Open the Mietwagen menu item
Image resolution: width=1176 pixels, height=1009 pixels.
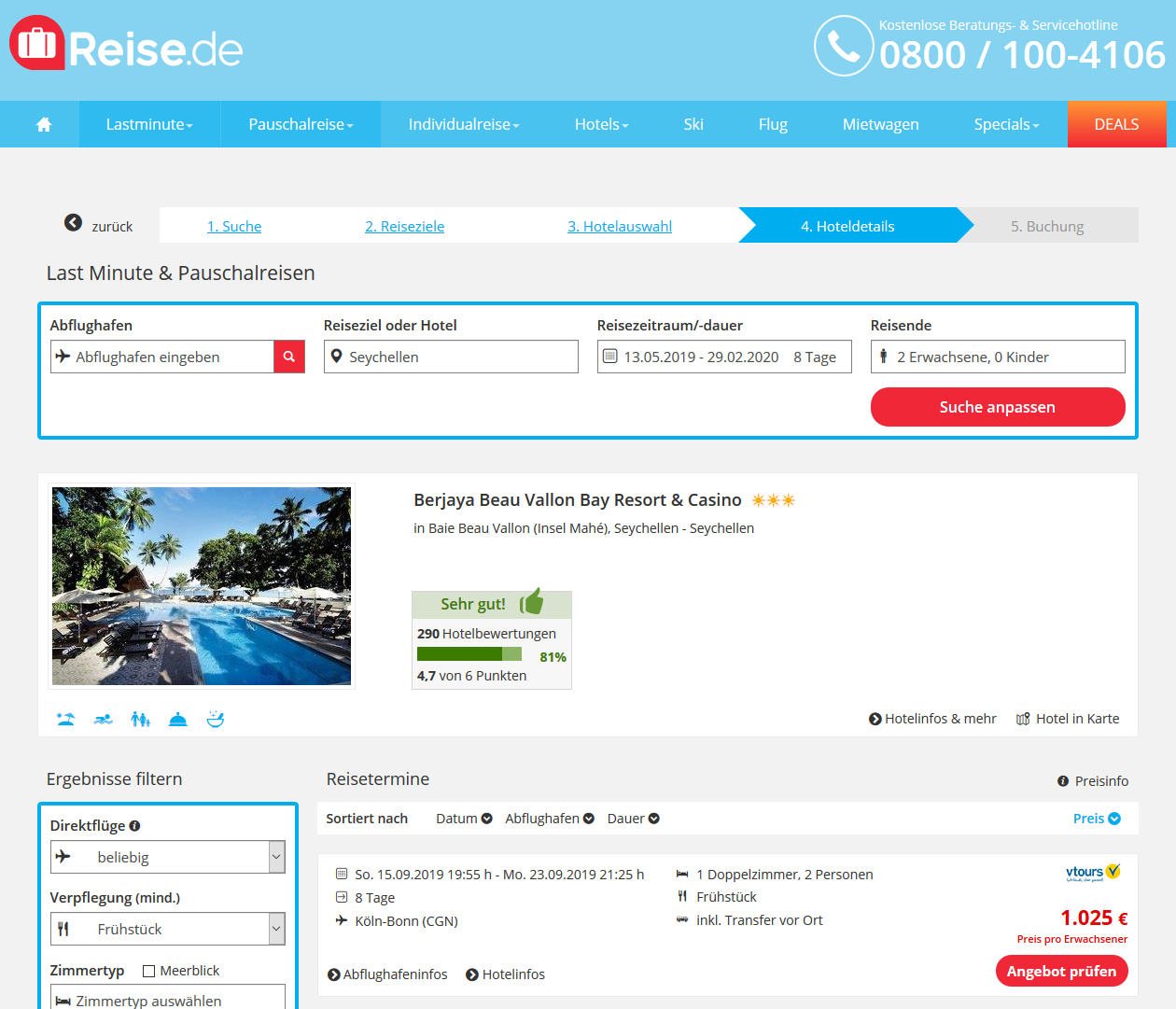pos(881,124)
